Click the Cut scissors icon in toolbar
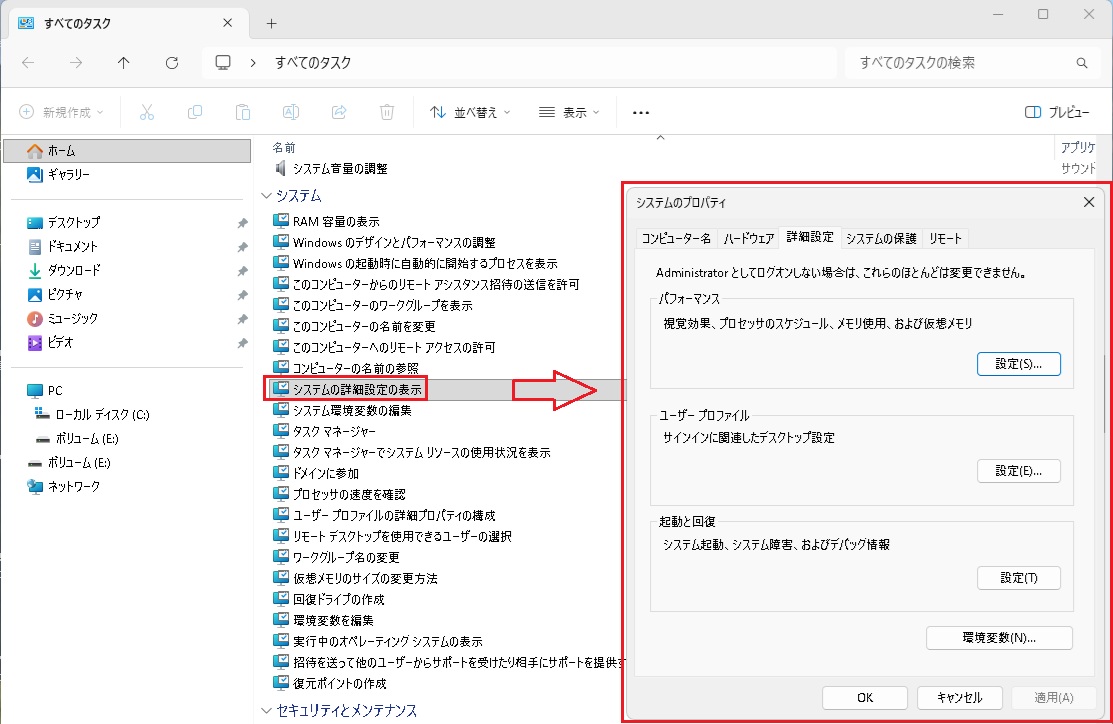Screen dimensions: 1113x724 pyautogui.click(x=147, y=112)
